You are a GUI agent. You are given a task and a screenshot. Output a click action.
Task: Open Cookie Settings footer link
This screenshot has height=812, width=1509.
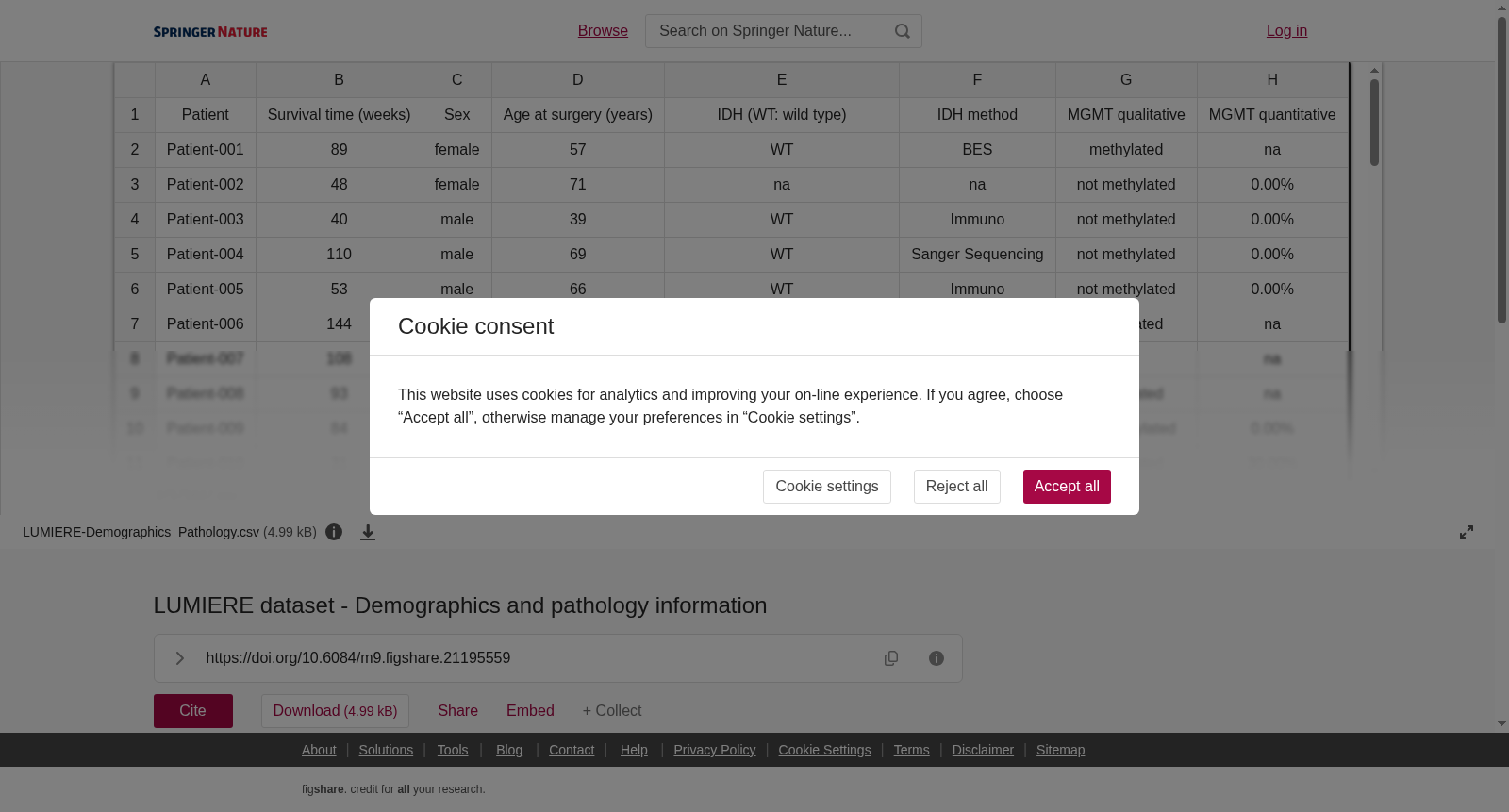point(824,750)
